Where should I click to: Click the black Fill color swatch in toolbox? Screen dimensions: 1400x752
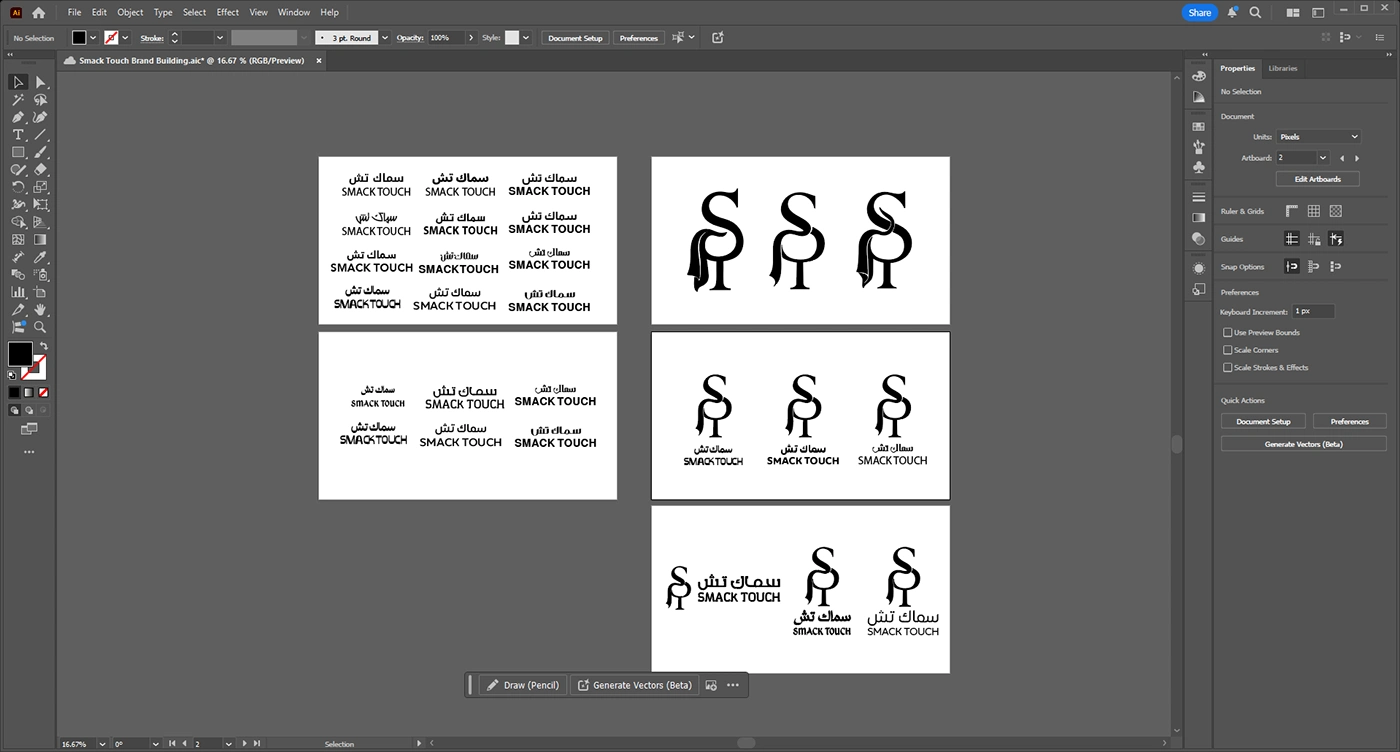pyautogui.click(x=20, y=353)
